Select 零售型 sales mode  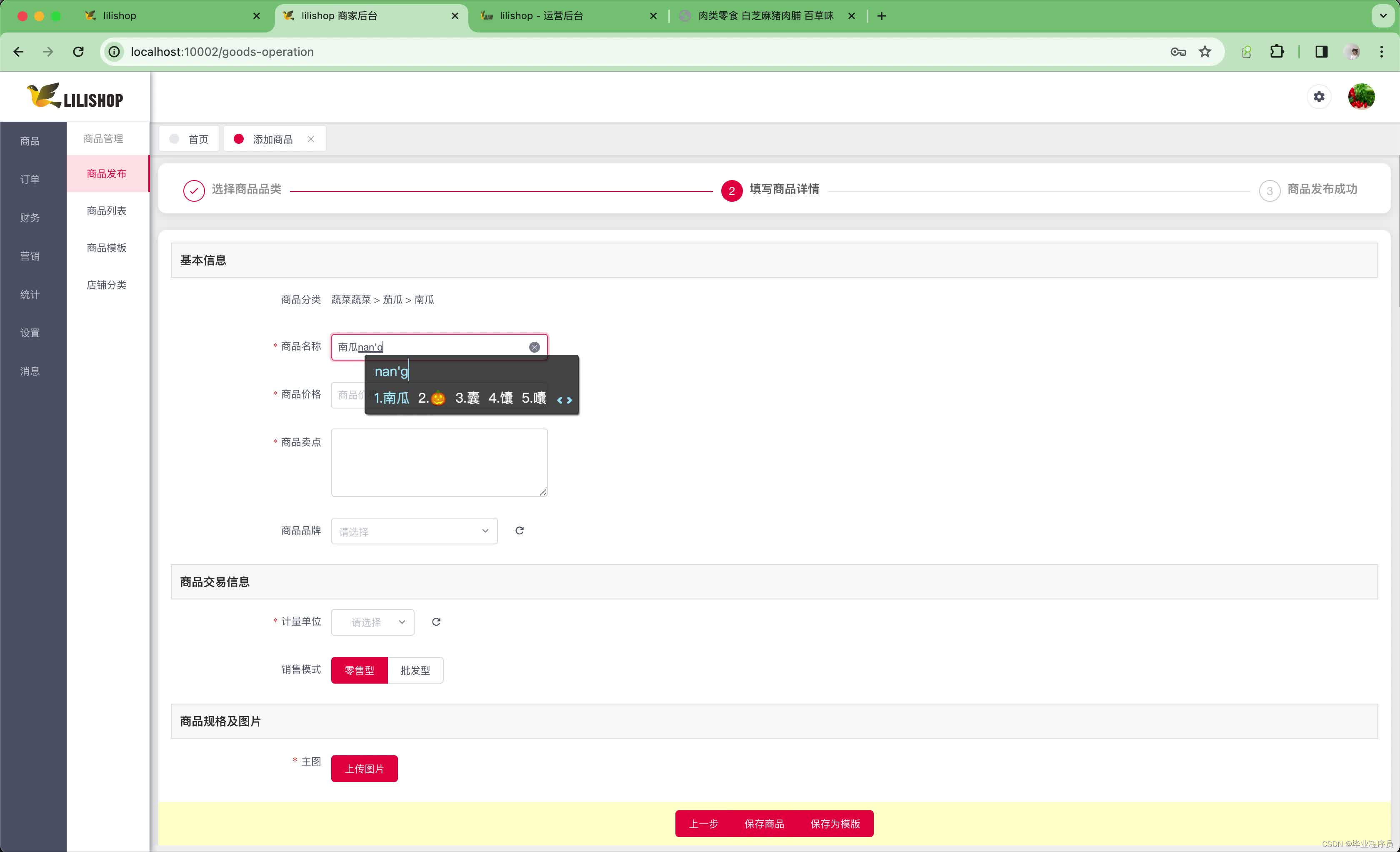359,670
